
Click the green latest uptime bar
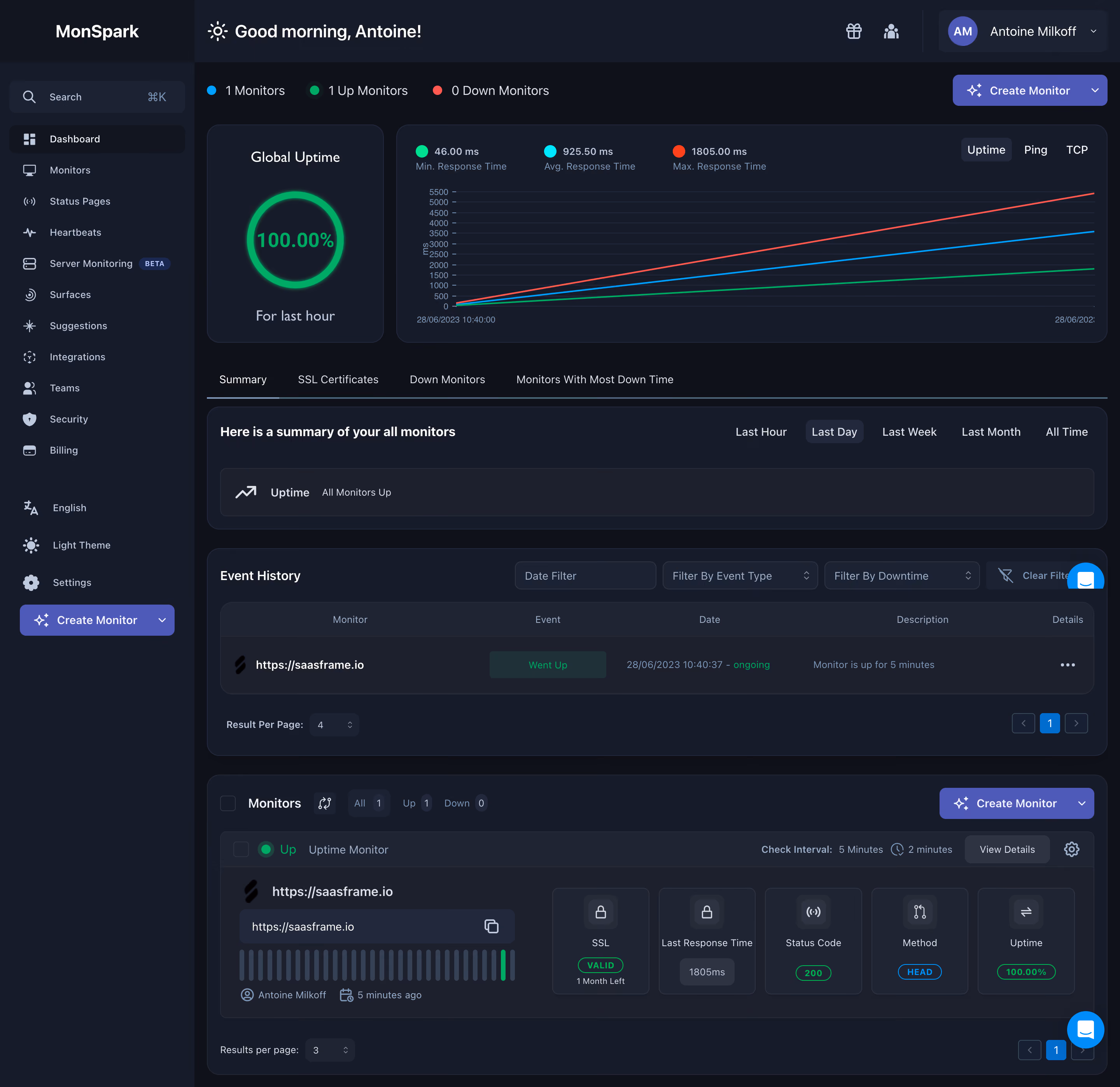pos(504,965)
